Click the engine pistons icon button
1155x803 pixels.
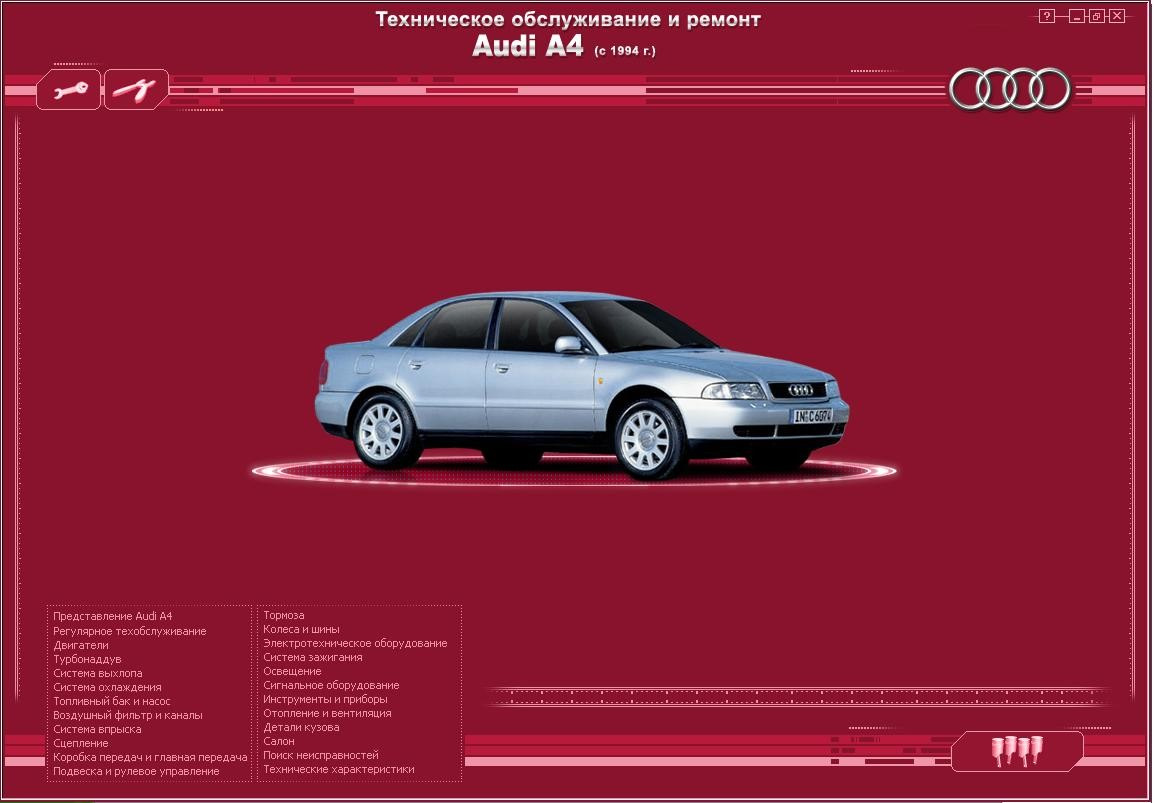click(1017, 751)
